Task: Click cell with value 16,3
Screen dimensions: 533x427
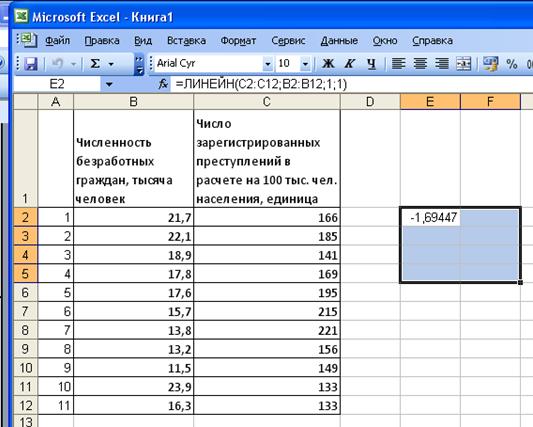Action: 133,405
